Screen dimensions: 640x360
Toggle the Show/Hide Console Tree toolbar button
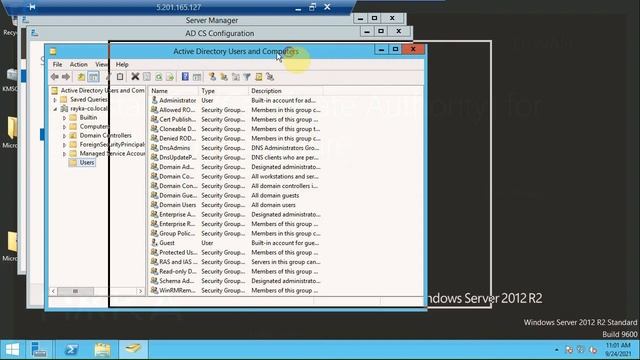pos(93,77)
